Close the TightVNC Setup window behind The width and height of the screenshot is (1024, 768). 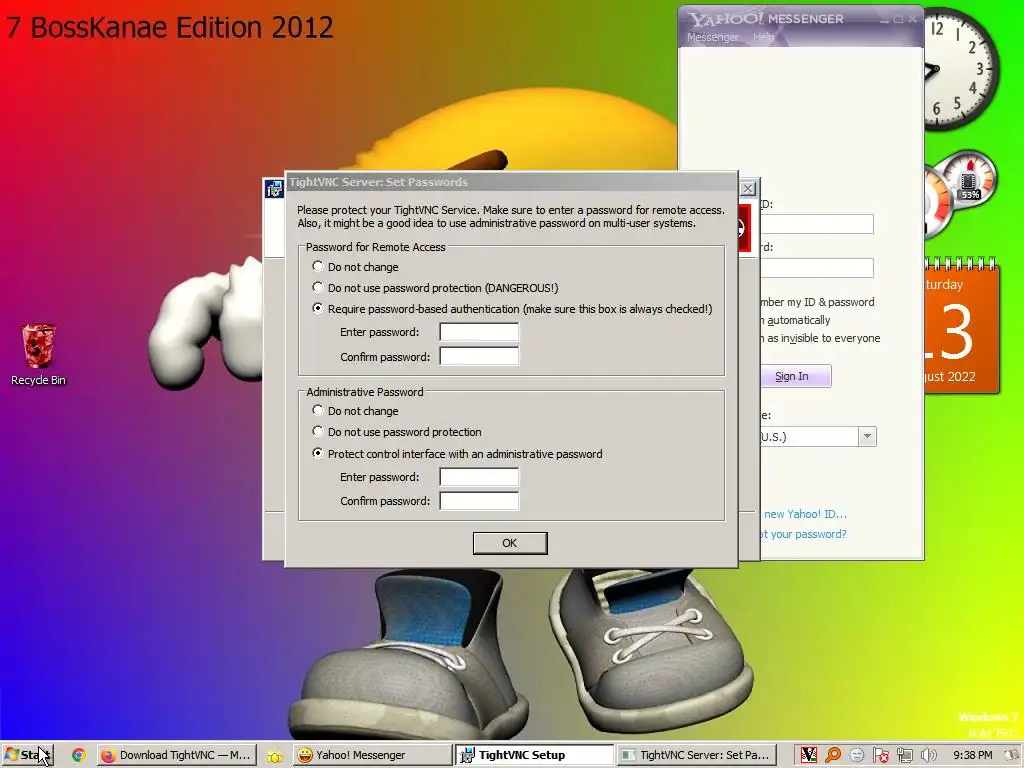coord(748,189)
